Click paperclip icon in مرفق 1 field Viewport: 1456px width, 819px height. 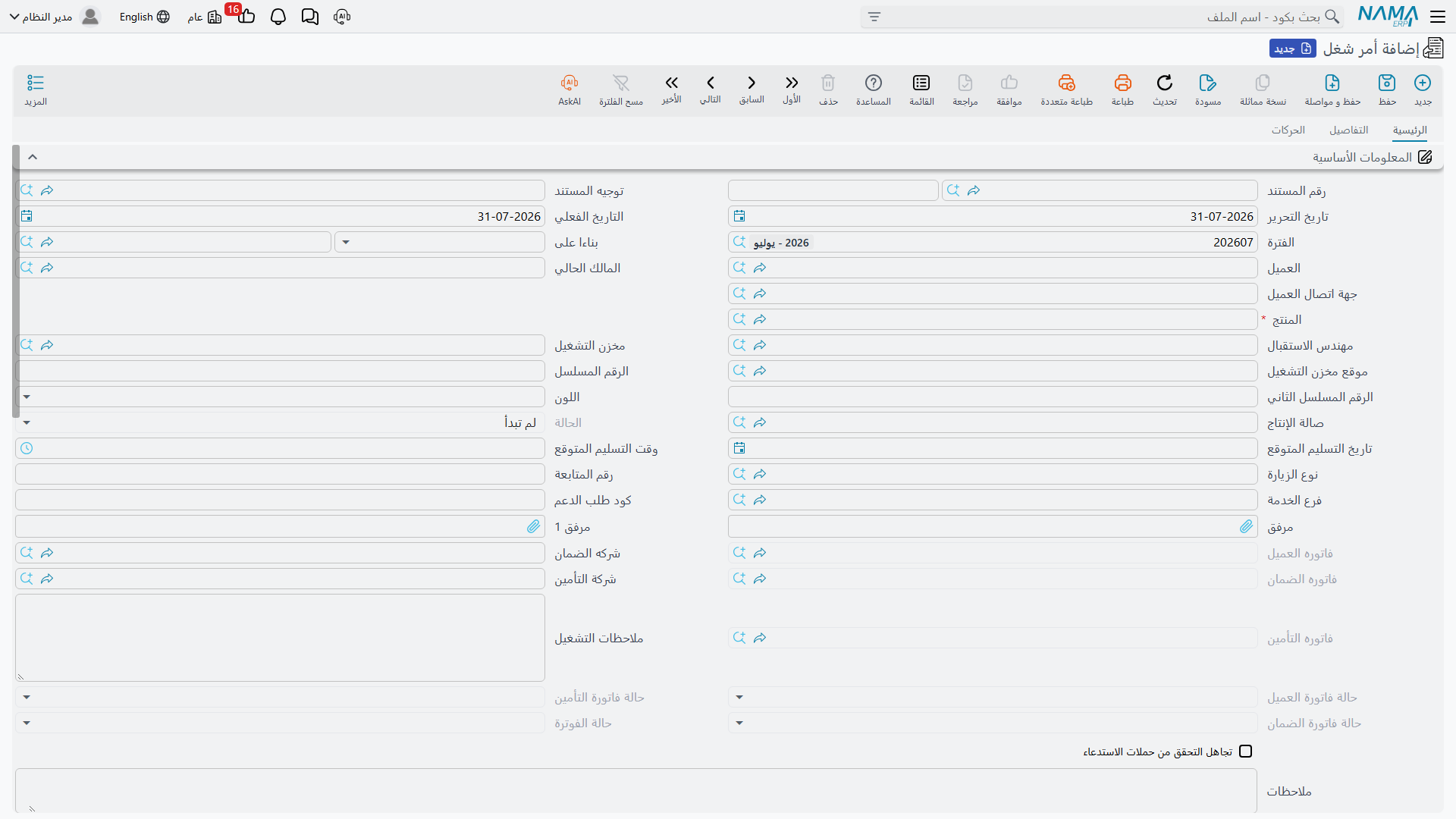click(533, 526)
